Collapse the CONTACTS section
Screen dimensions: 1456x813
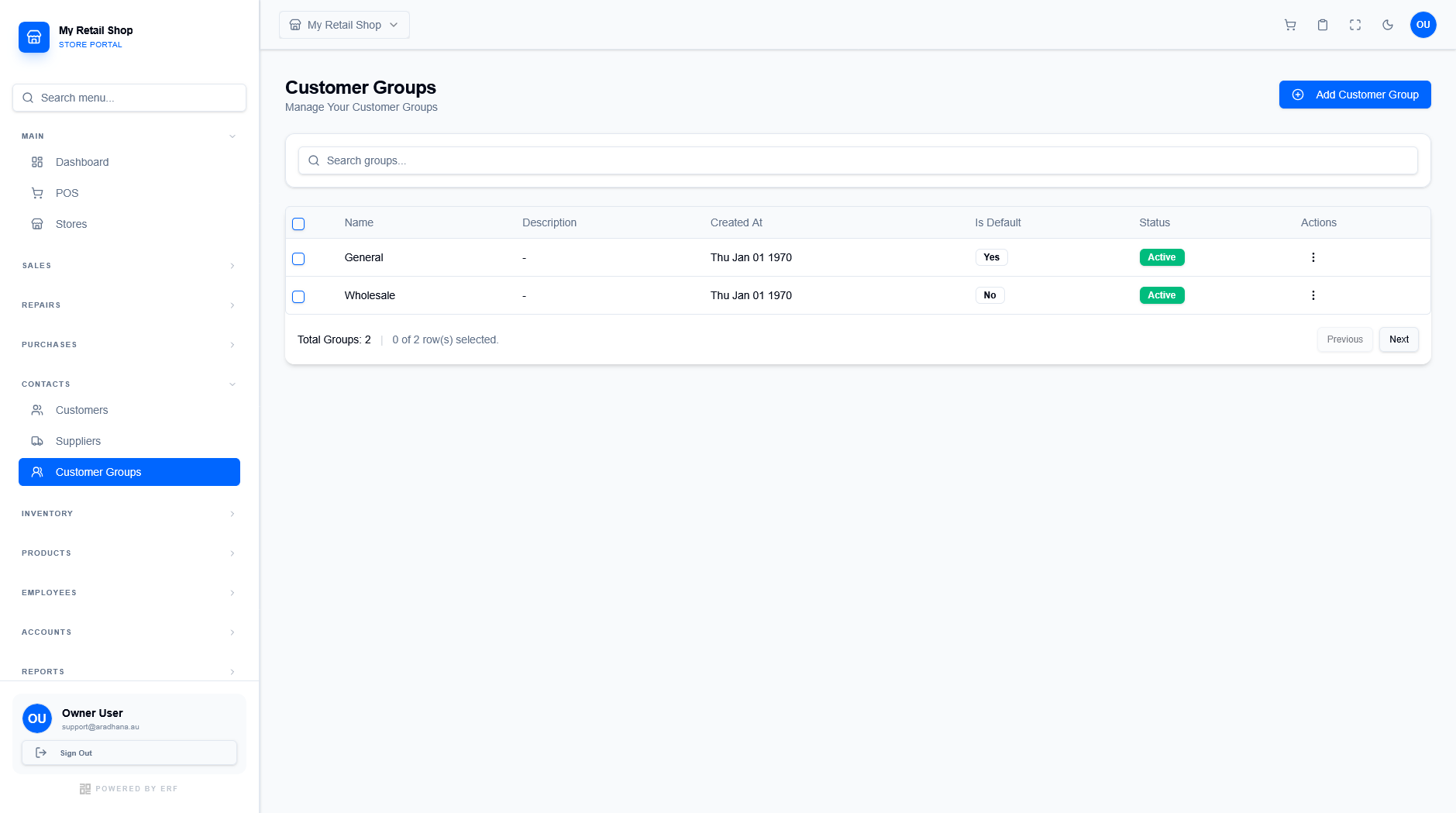128,383
